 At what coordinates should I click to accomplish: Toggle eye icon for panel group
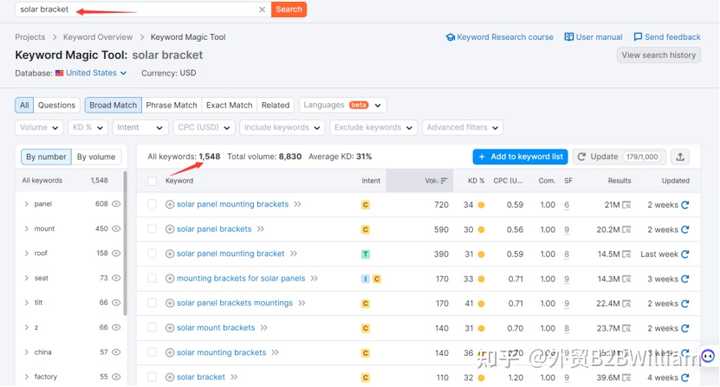click(116, 204)
